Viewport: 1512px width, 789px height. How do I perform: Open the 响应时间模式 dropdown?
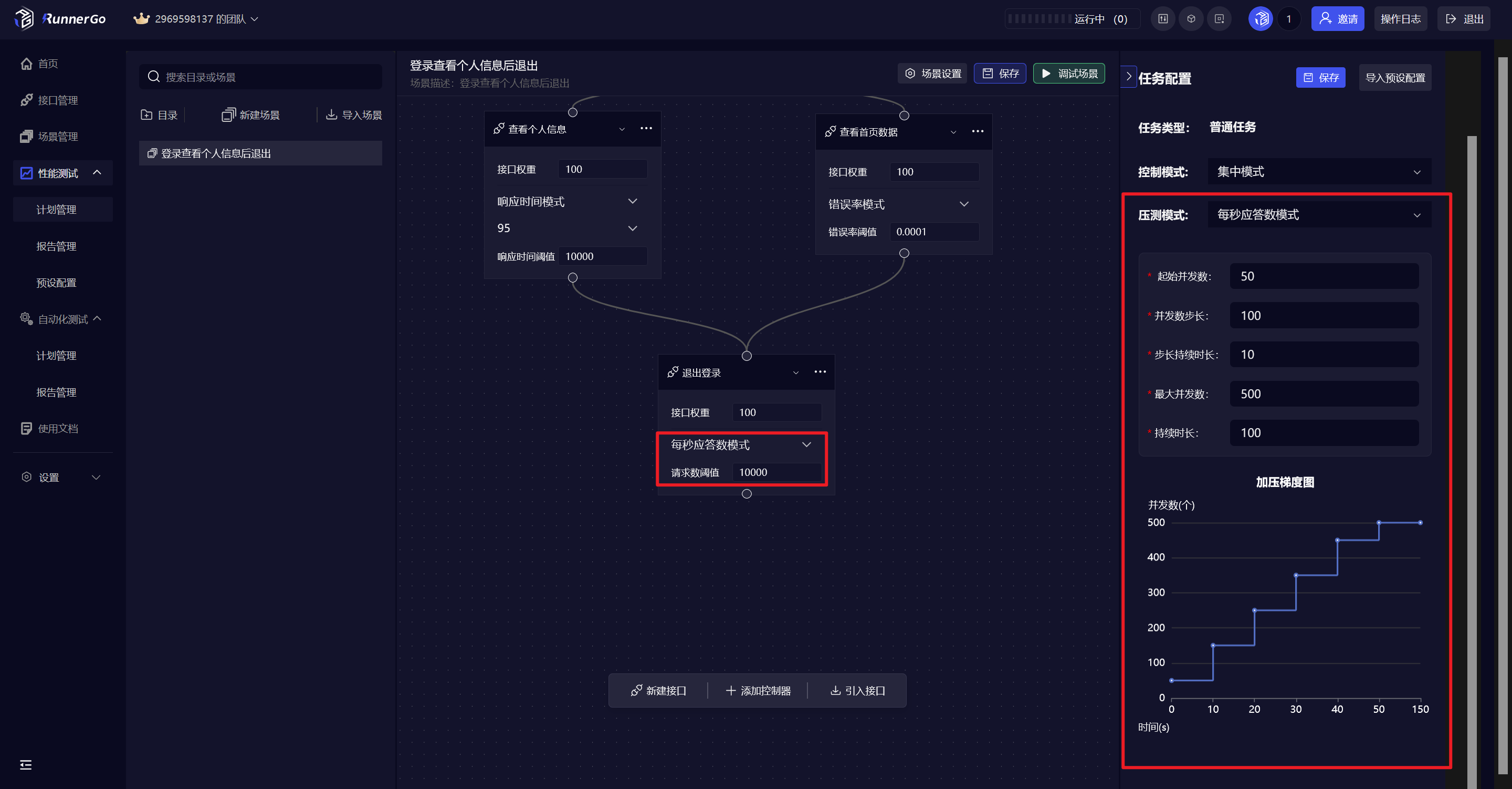(x=568, y=202)
